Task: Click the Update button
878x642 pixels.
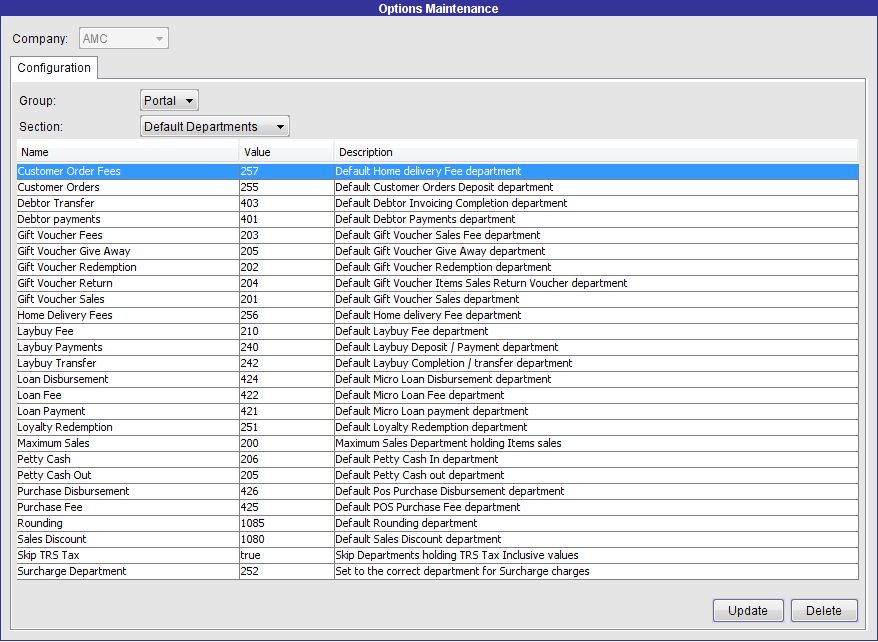Action: (747, 610)
